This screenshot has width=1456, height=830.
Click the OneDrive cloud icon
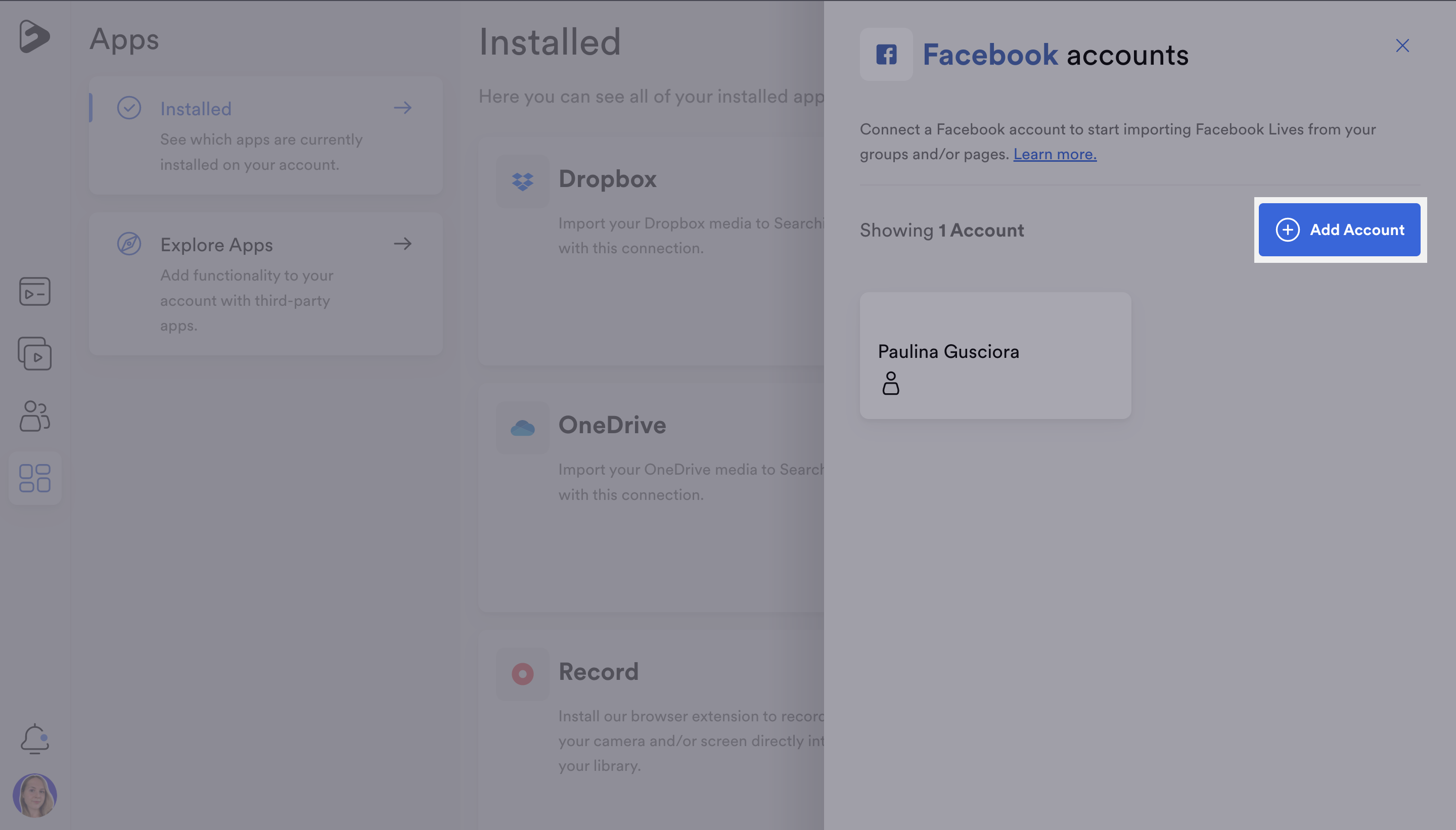[x=523, y=428]
